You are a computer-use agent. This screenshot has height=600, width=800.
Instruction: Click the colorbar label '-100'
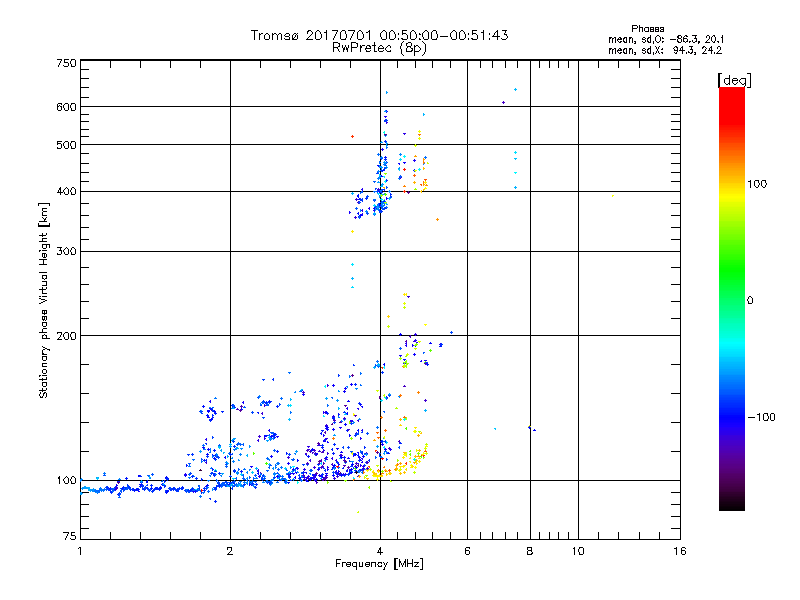tap(761, 417)
